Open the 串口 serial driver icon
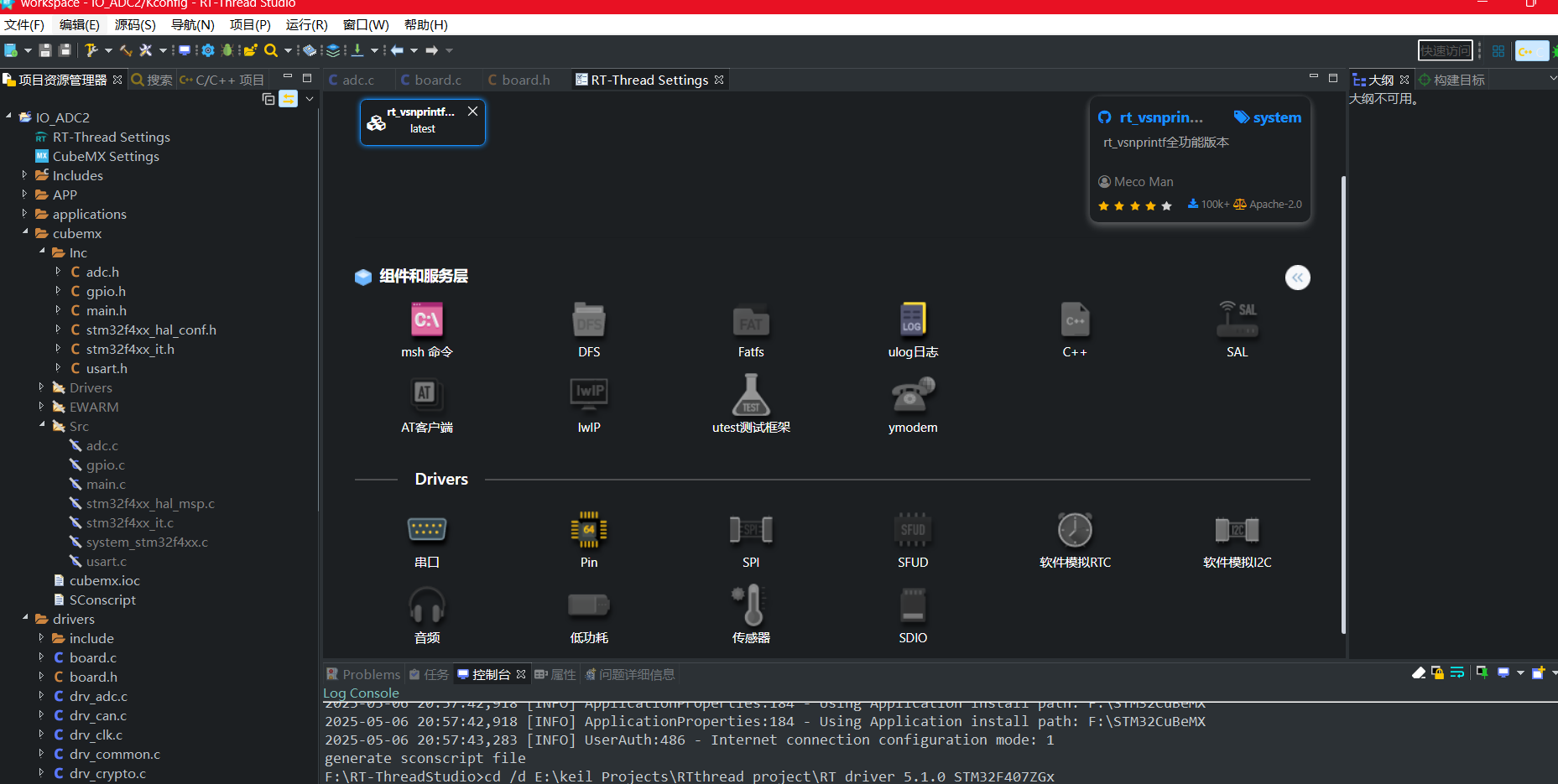Image resolution: width=1558 pixels, height=784 pixels. 427,530
